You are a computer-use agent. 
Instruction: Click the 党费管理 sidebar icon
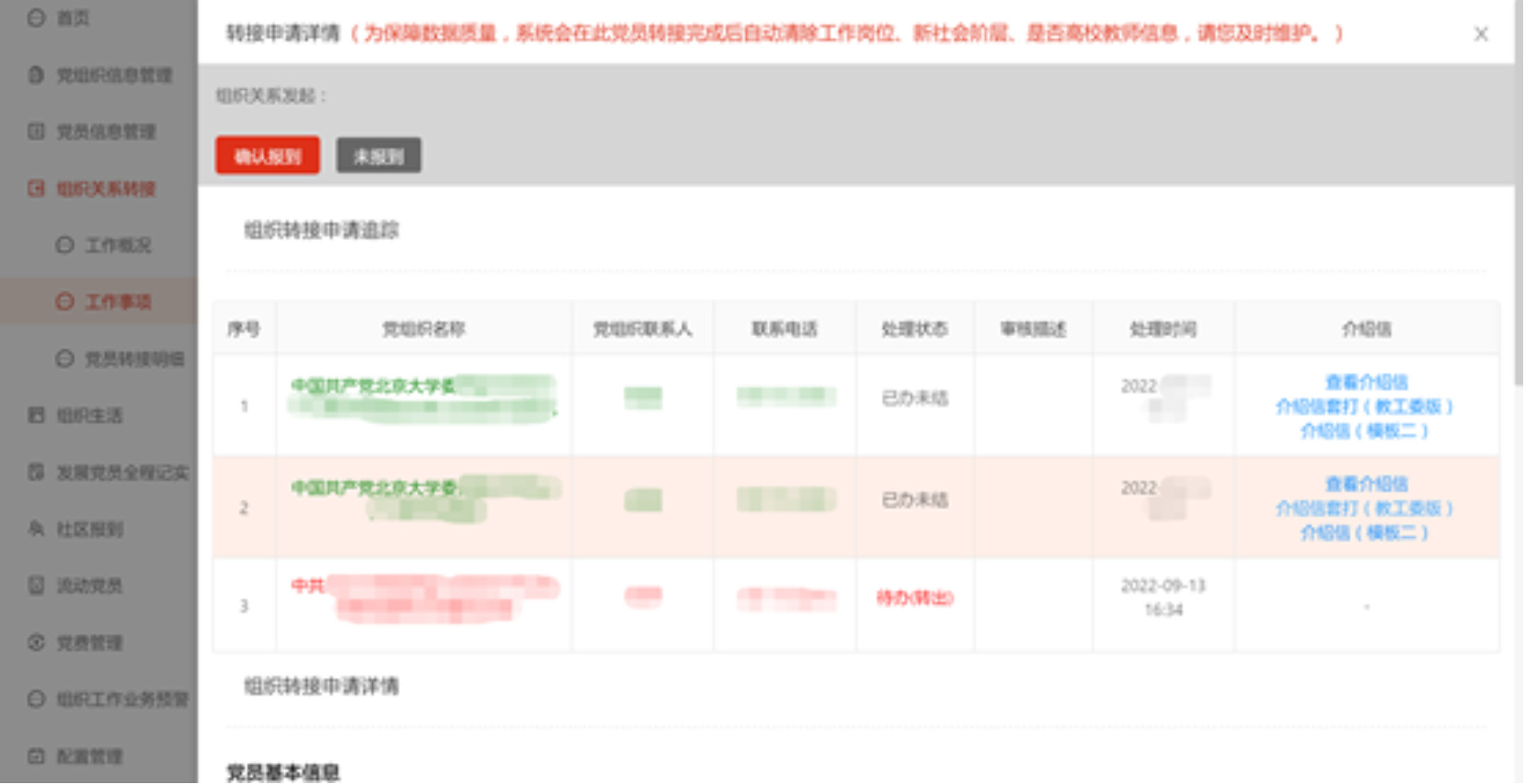pyautogui.click(x=36, y=642)
